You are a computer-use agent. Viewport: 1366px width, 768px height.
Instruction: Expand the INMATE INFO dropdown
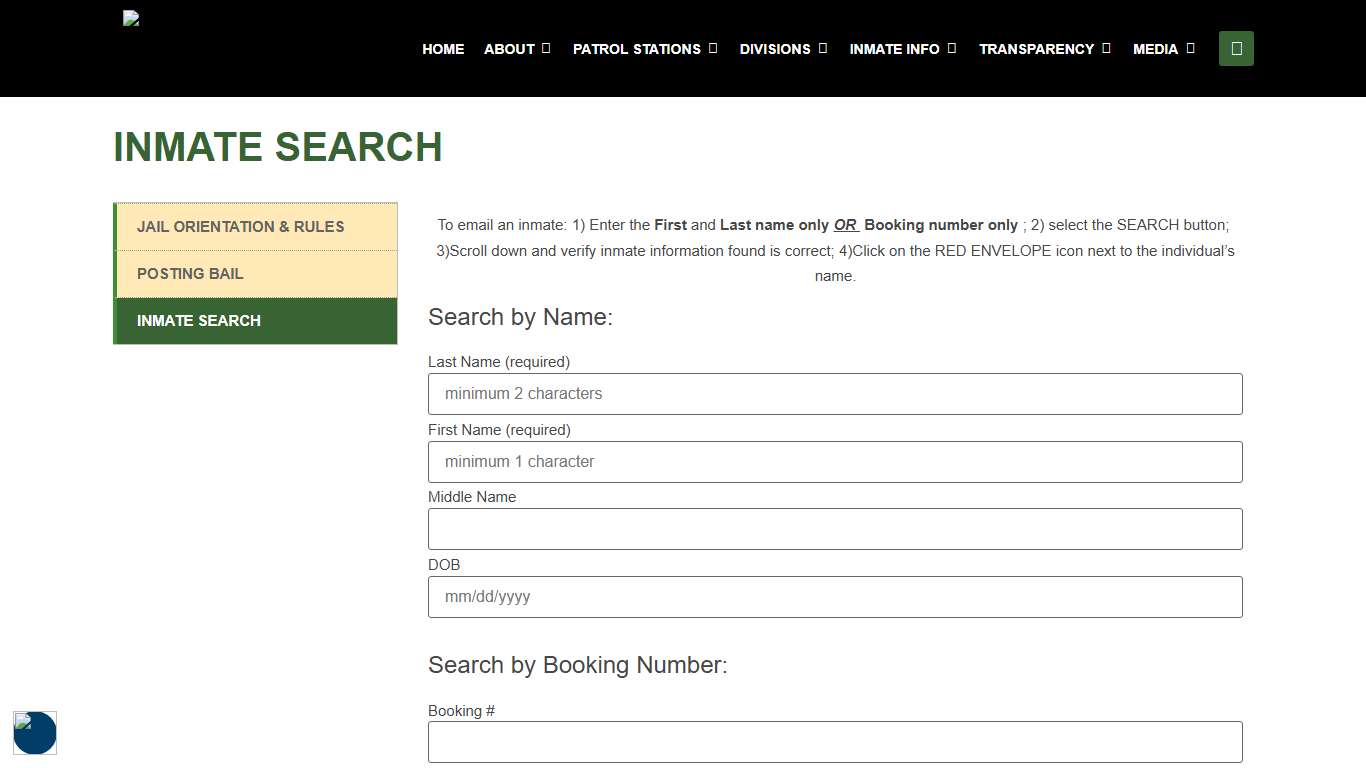[902, 48]
